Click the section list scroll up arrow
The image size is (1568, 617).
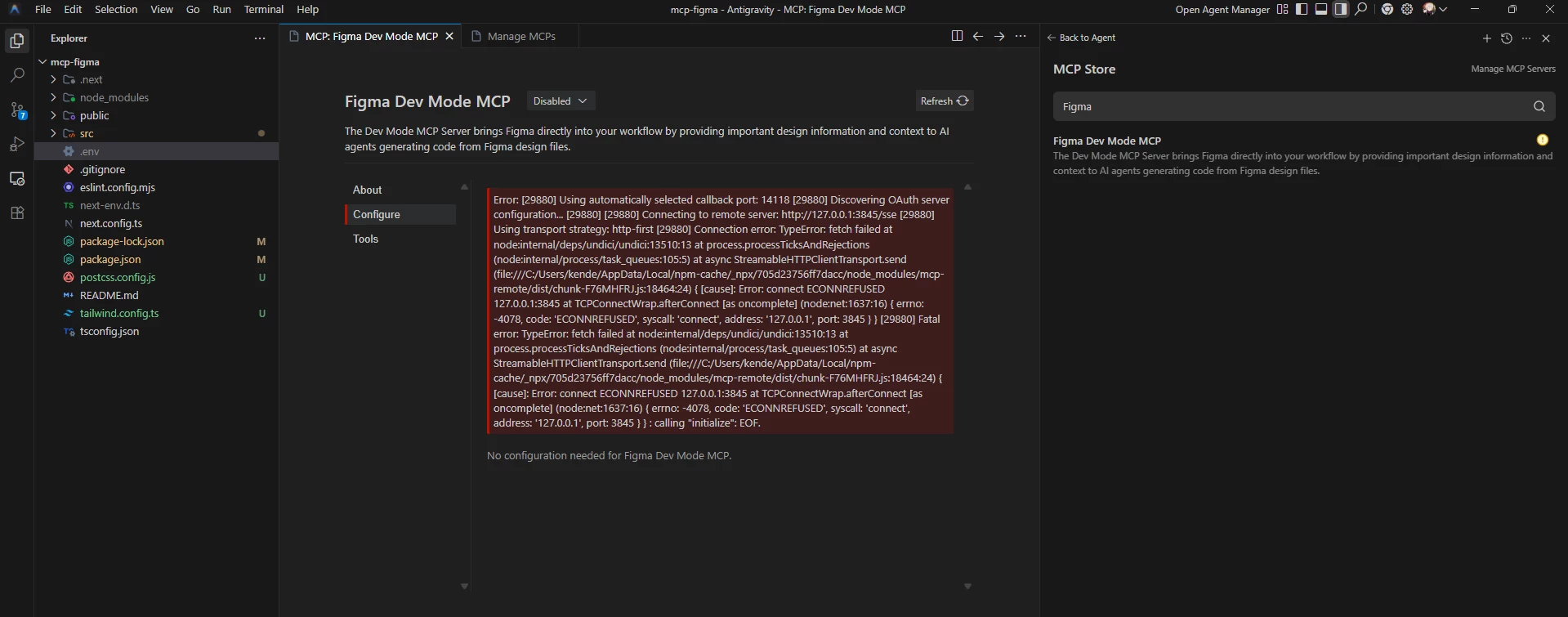click(x=465, y=187)
